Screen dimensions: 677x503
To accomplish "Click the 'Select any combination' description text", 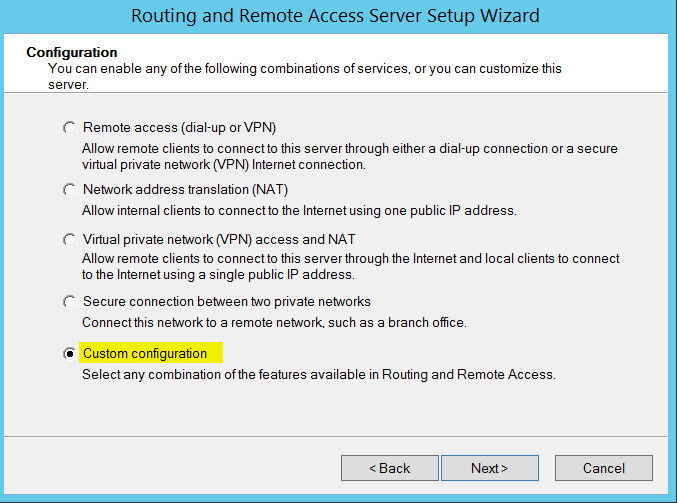I will coord(318,375).
